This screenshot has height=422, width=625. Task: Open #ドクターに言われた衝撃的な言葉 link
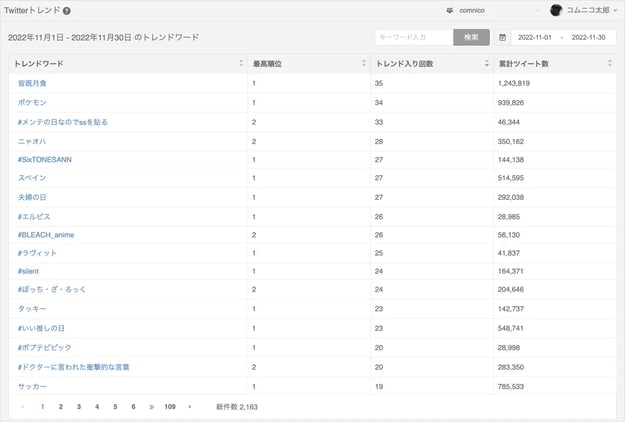tap(73, 367)
